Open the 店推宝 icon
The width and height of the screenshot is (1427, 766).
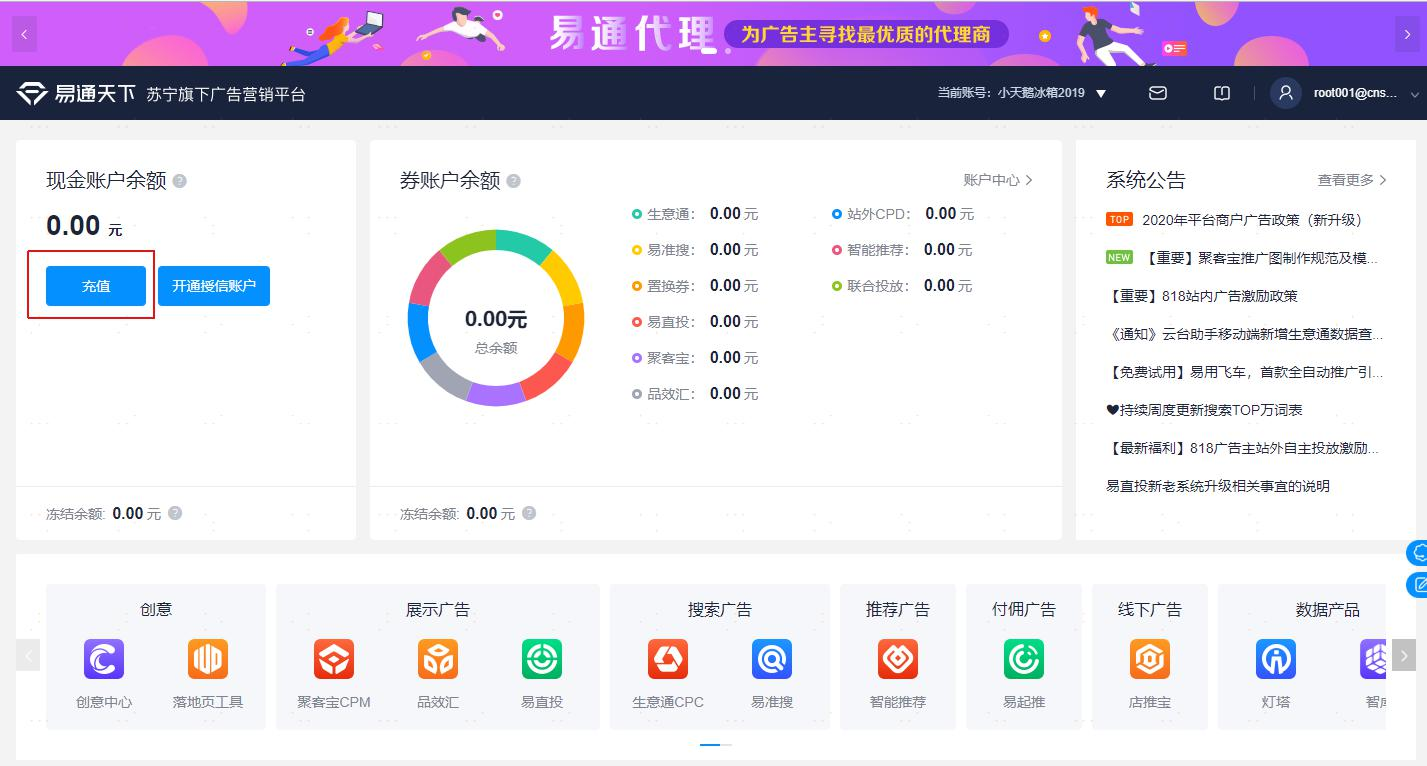[1150, 660]
